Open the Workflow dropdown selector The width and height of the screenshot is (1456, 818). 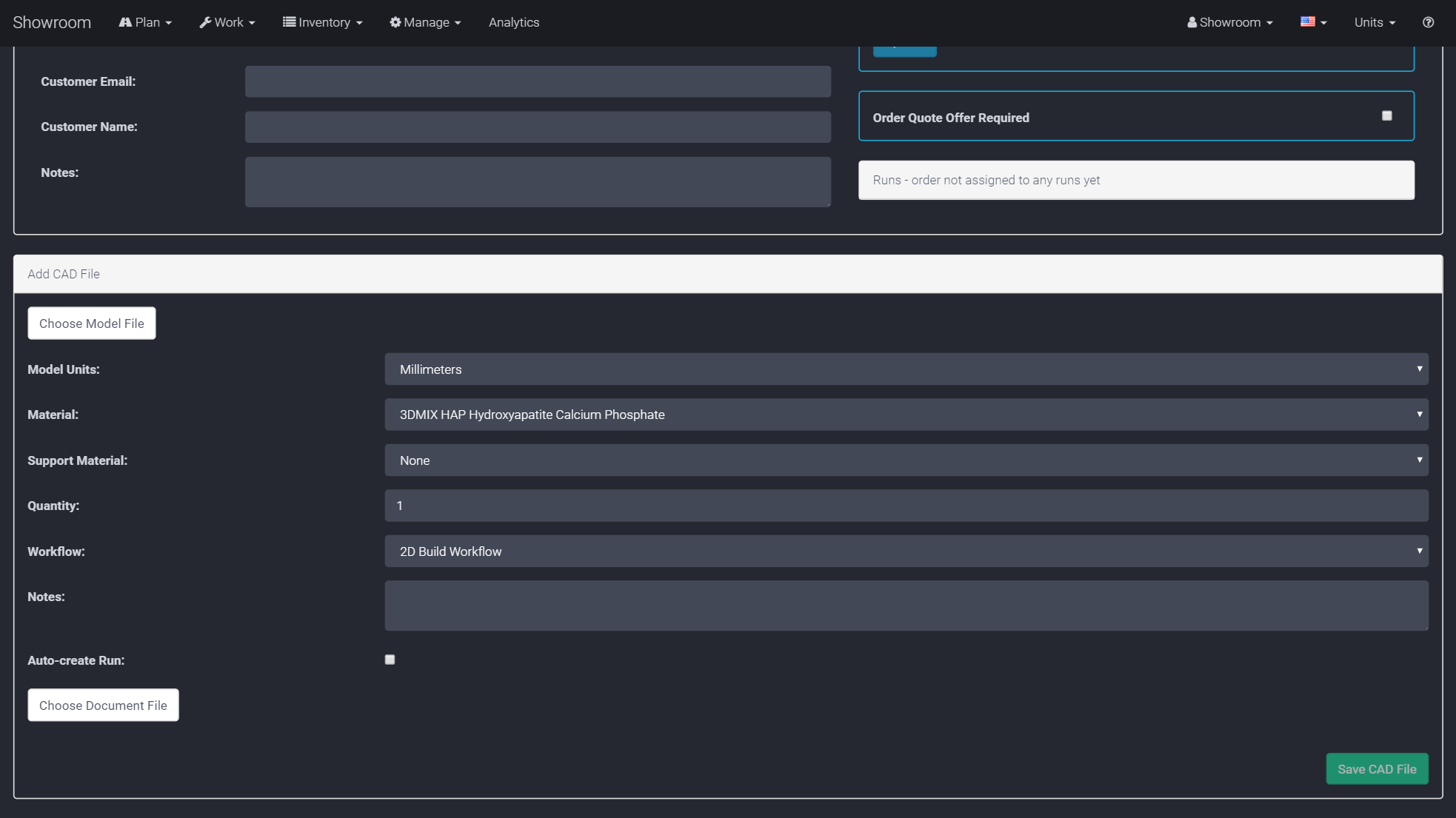pos(906,552)
